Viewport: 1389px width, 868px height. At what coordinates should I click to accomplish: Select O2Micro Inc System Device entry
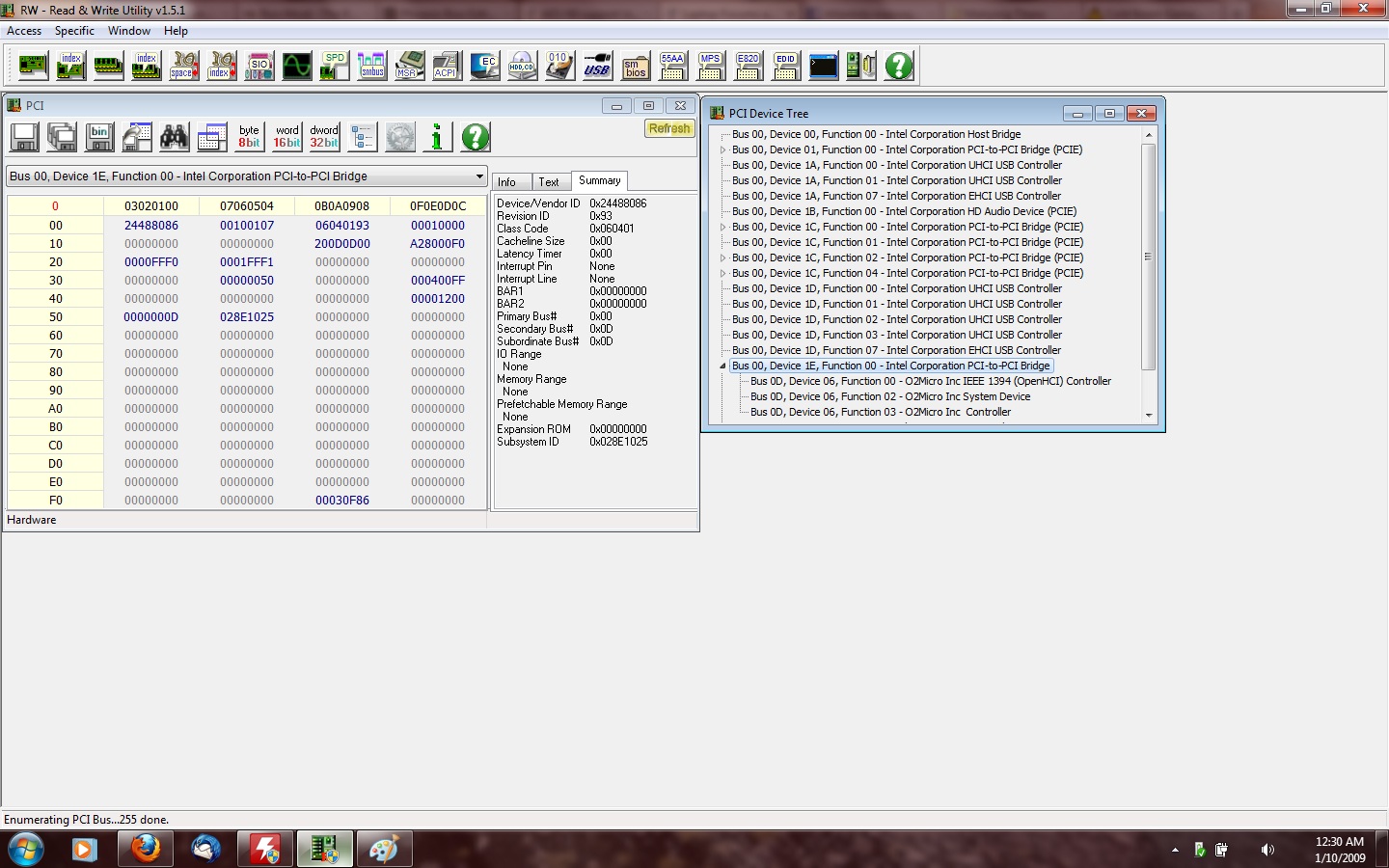[x=890, y=396]
